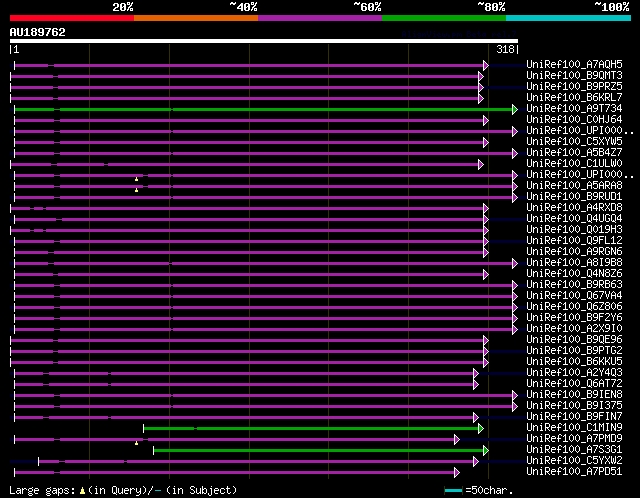The image size is (640, 498).
Task: Select the UniRef100_B9RB63 label
Action: pos(574,285)
